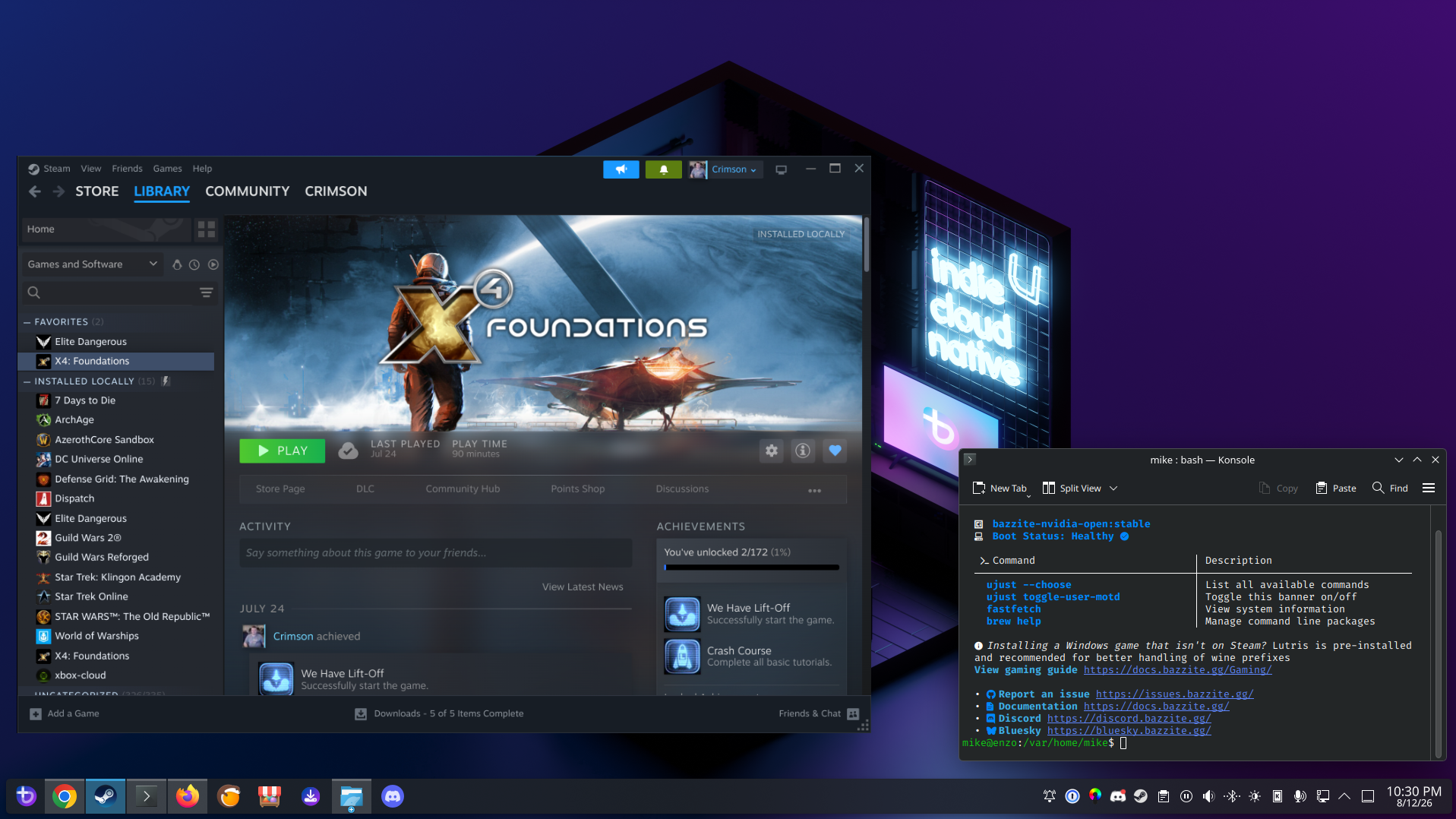Switch to the COMMUNITY tab
Viewport: 1456px width, 819px height.
[x=248, y=191]
